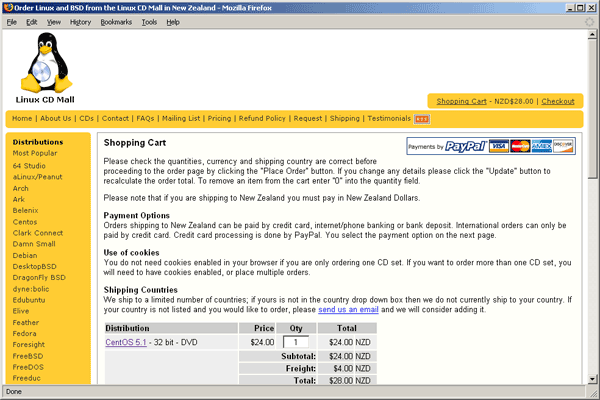Open Damn Small distribution link
The height and width of the screenshot is (400, 600).
pos(34,245)
